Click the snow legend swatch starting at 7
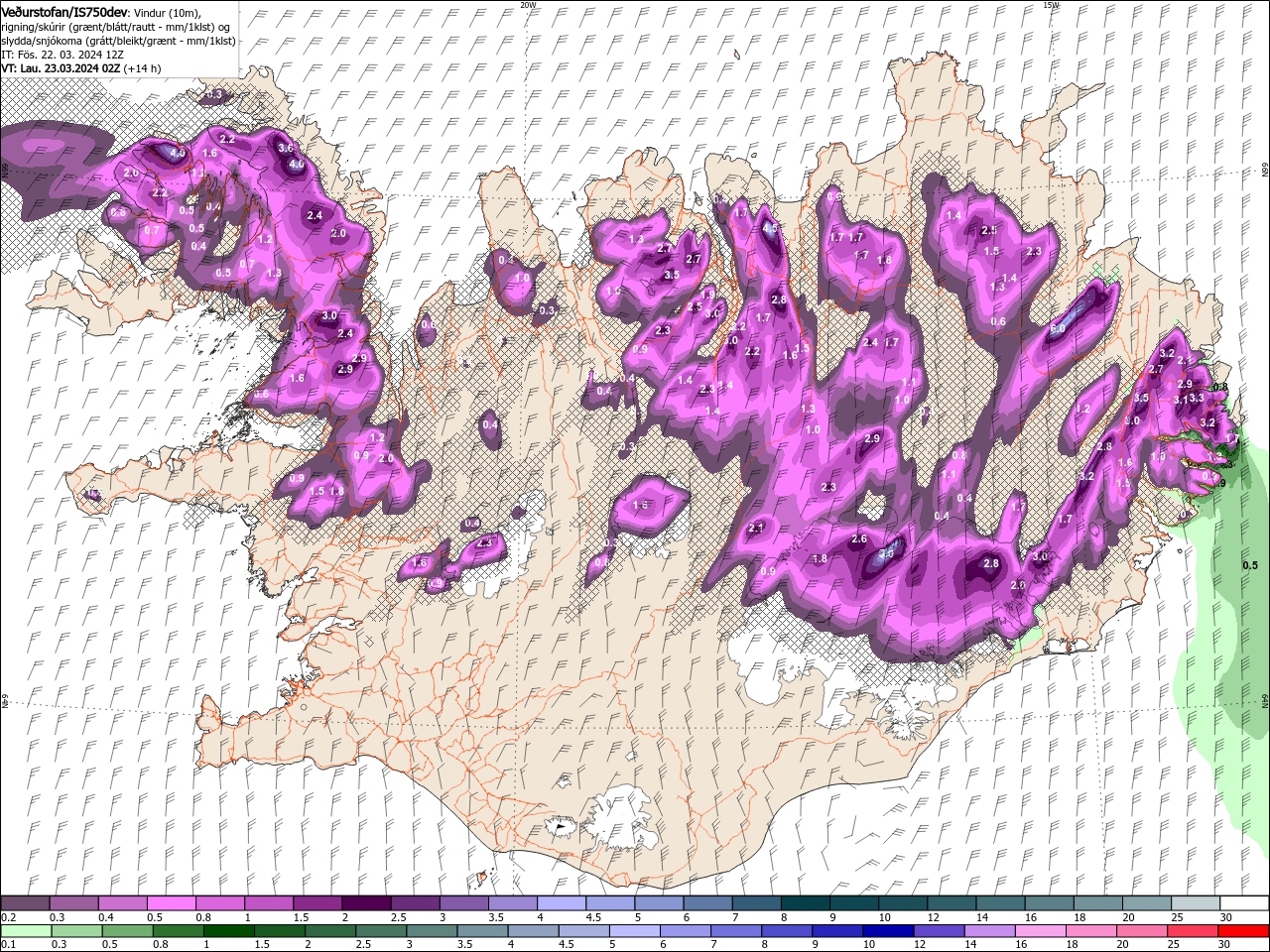Viewport: 1270px width, 952px height. point(755,903)
